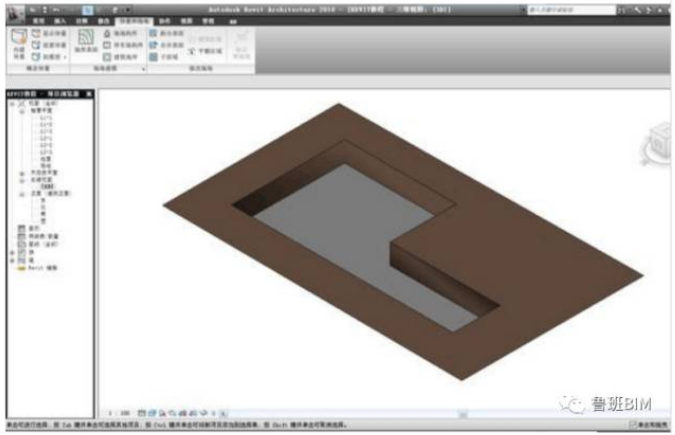Select the Revit Links item in the browser
675x435 pixels.
pyautogui.click(x=42, y=268)
